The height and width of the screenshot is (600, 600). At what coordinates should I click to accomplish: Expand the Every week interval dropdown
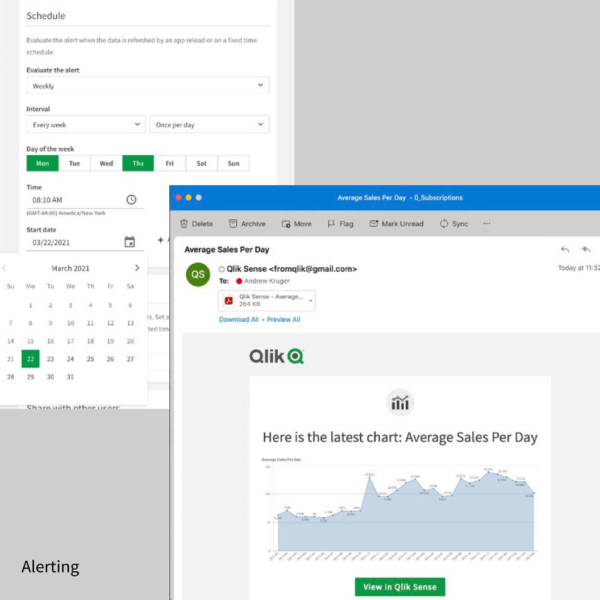click(x=86, y=124)
